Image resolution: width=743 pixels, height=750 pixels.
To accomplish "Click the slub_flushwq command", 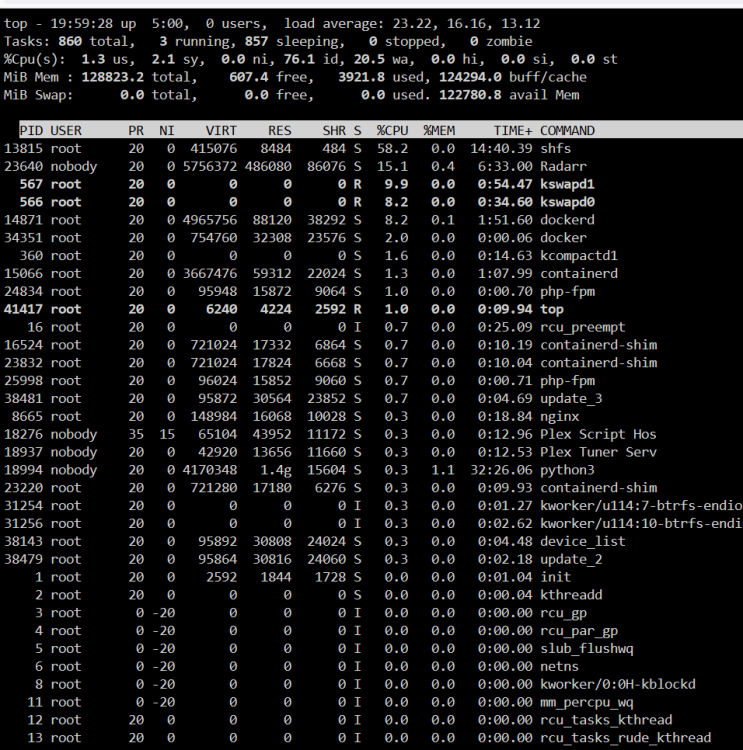I will [587, 649].
